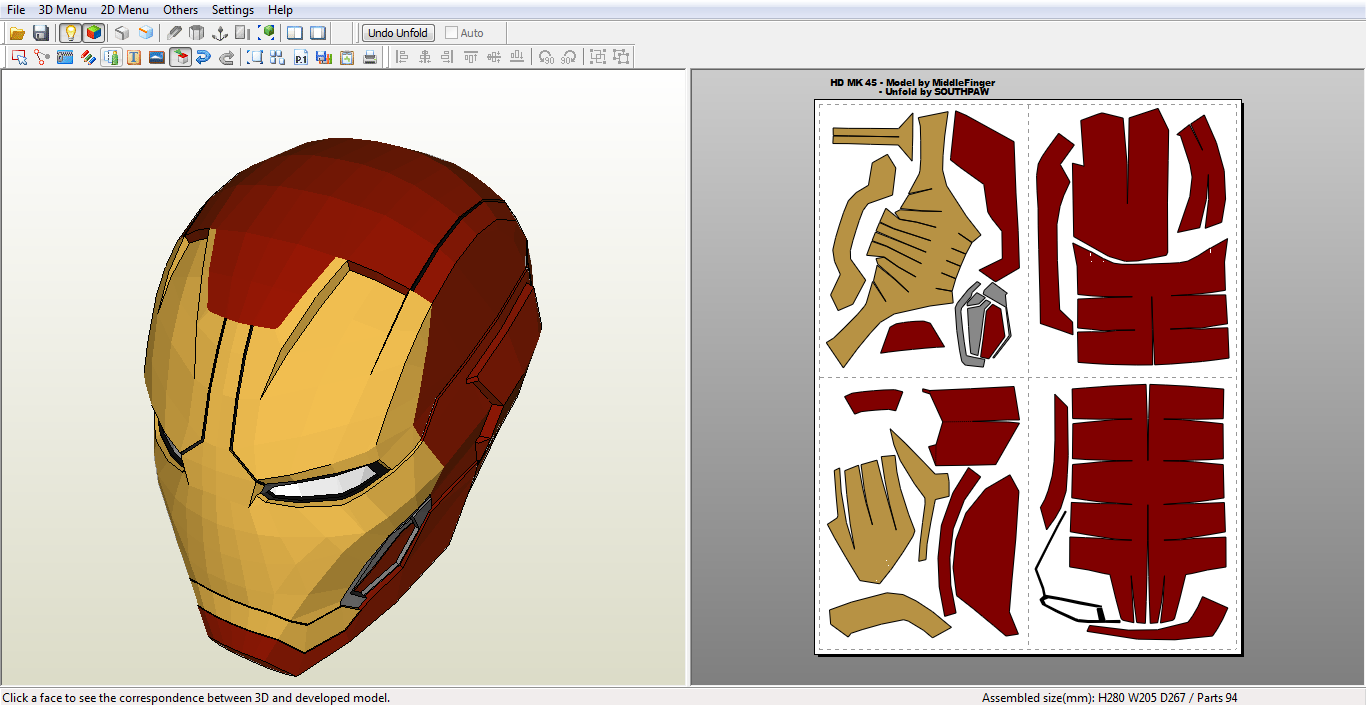Click the align right icon
The height and width of the screenshot is (706, 1366).
click(x=447, y=57)
